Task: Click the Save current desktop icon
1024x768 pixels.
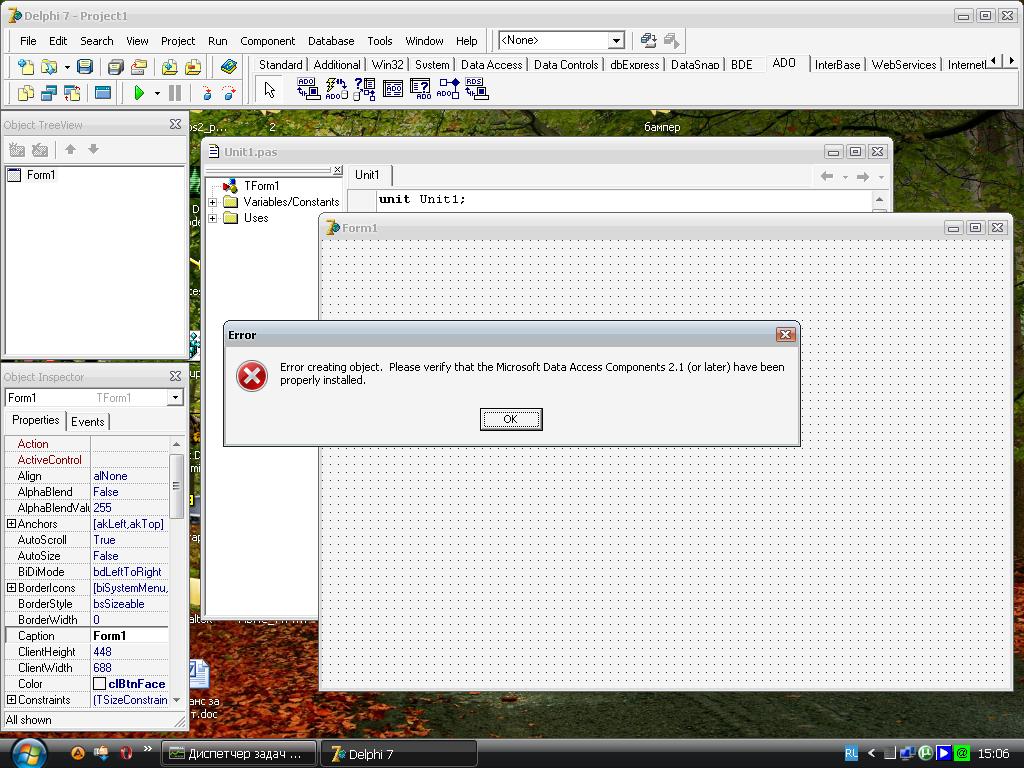Action: (648, 40)
